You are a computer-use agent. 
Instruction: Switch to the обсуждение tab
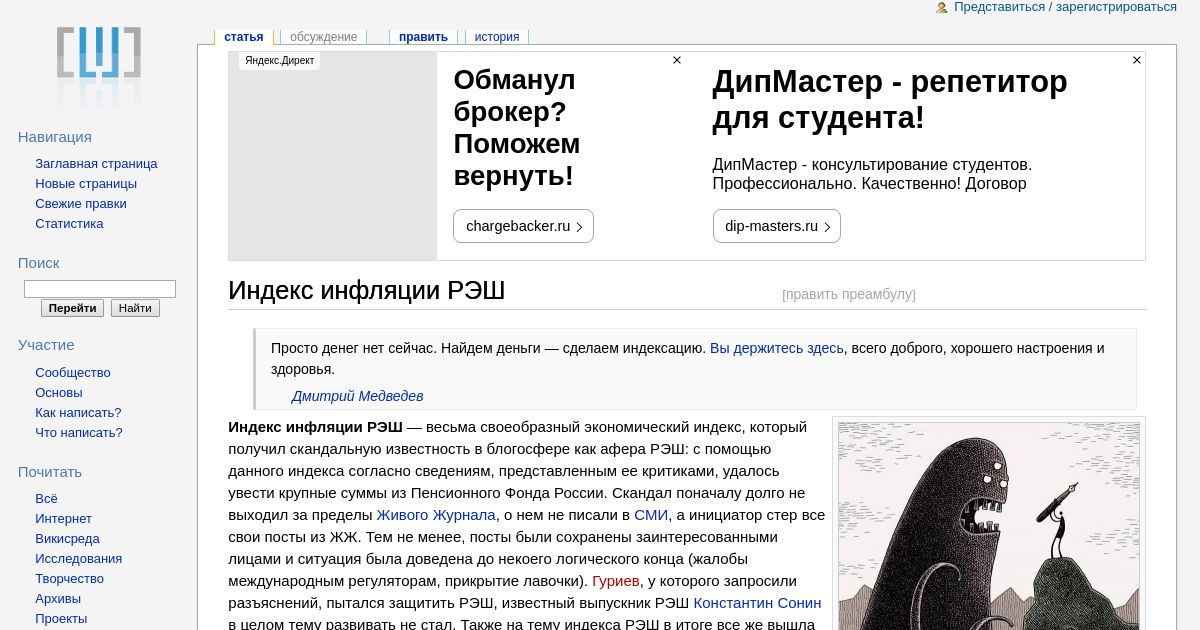(323, 37)
